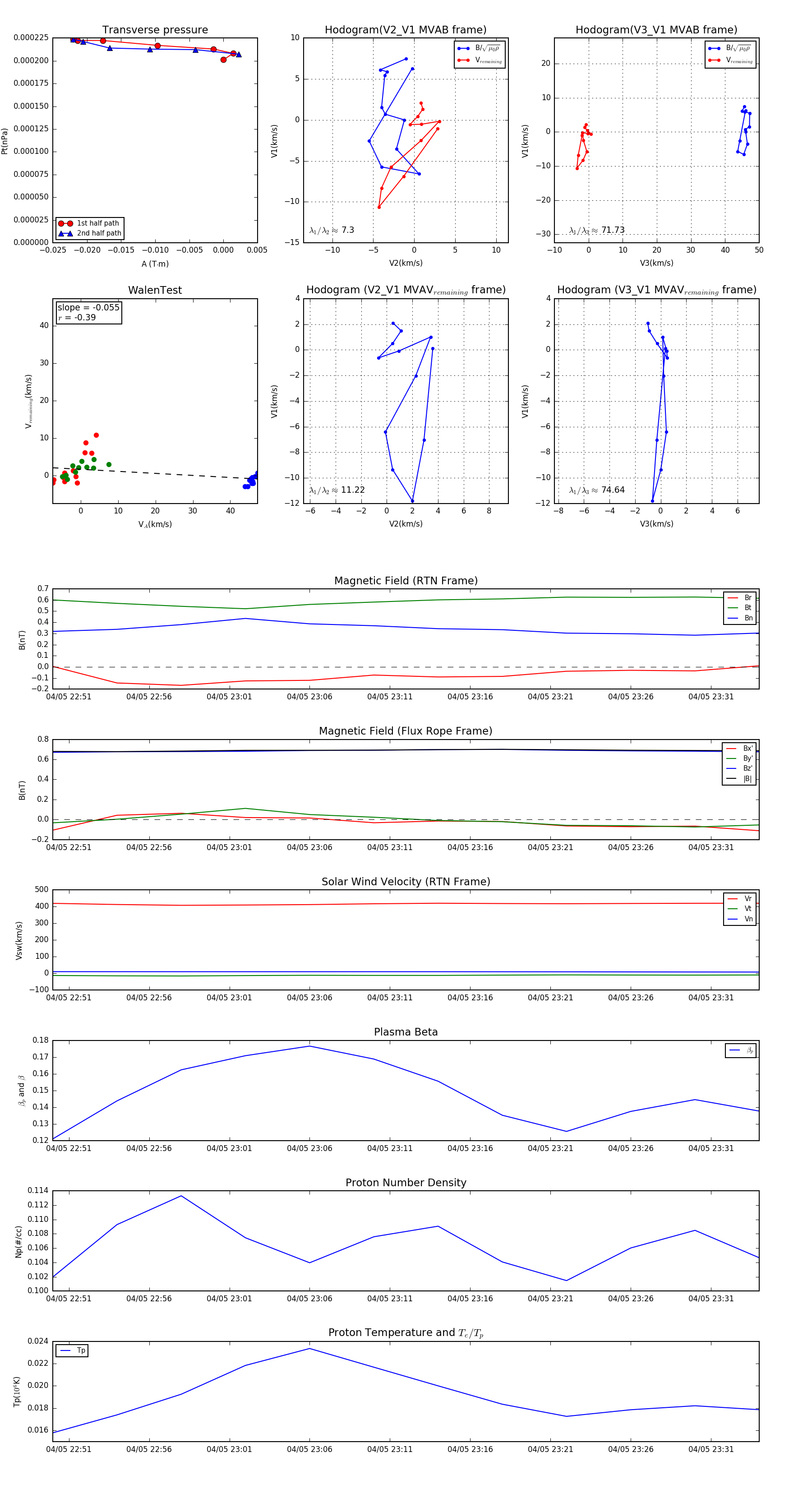The height and width of the screenshot is (1489, 812).
Task: Click the proton temperature peak at 23:06
Action: click(x=309, y=1349)
